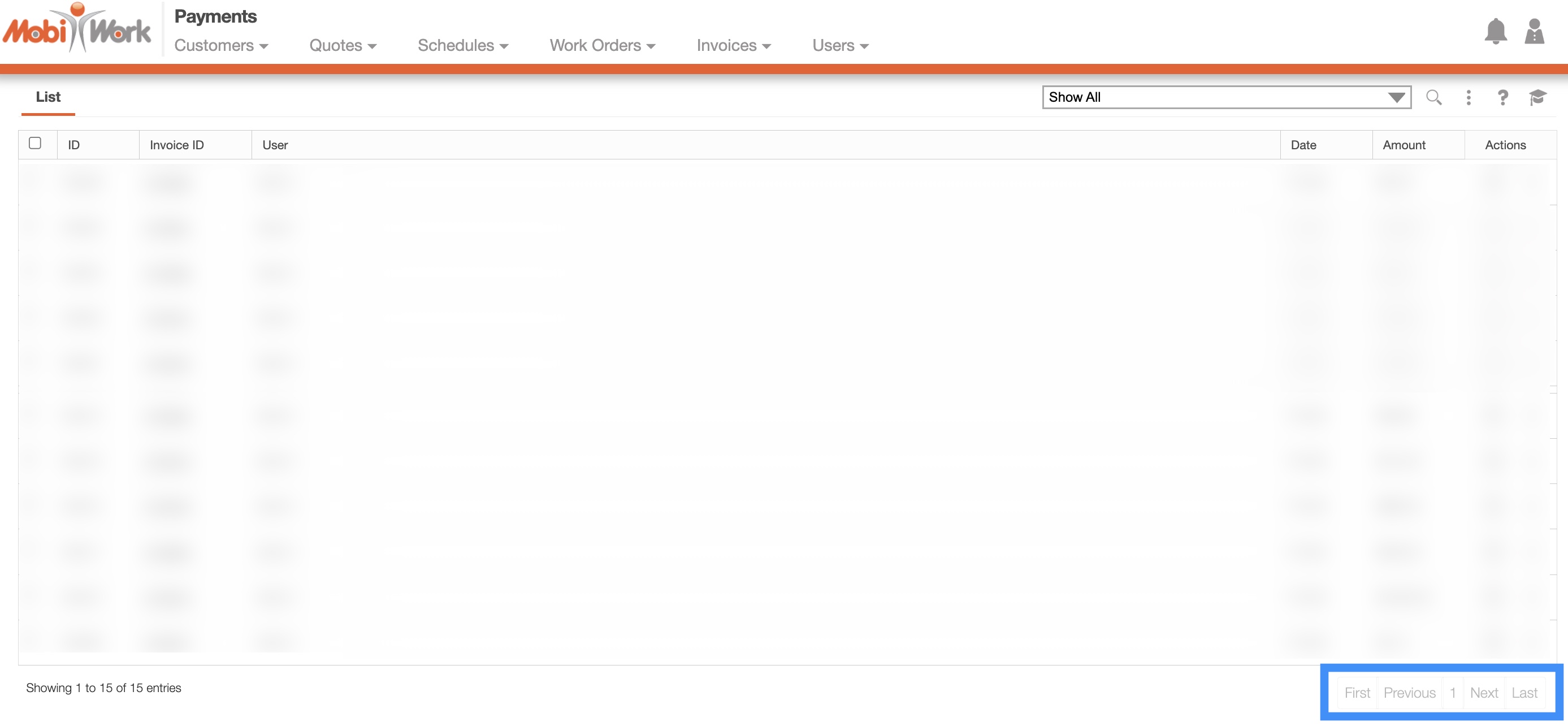Sort by the Date column header
This screenshot has width=1568, height=726.
pos(1302,145)
